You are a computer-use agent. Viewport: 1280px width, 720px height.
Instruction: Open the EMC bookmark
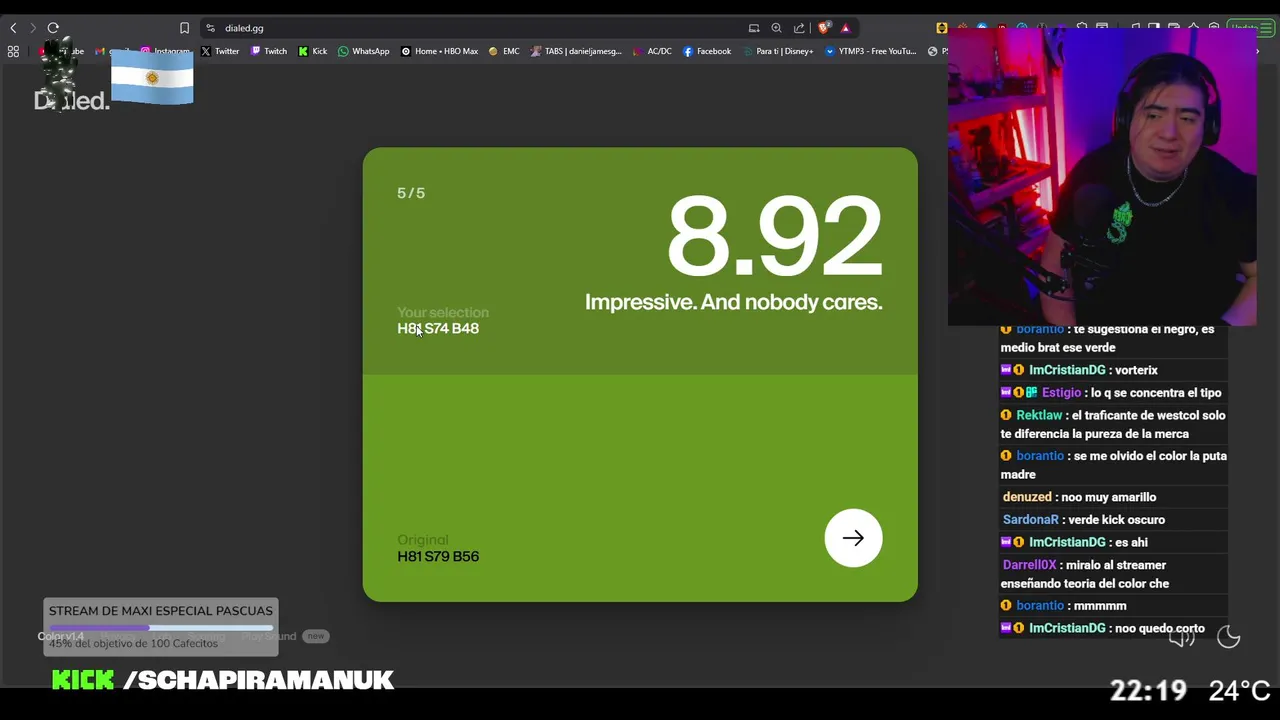504,51
